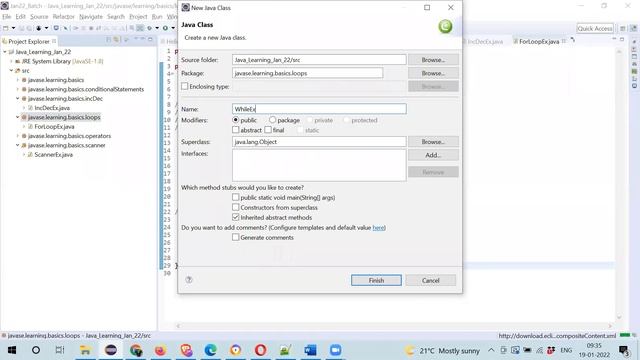Image resolution: width=640 pixels, height=360 pixels.
Task: Collapse the src folder node
Action: tap(11, 71)
